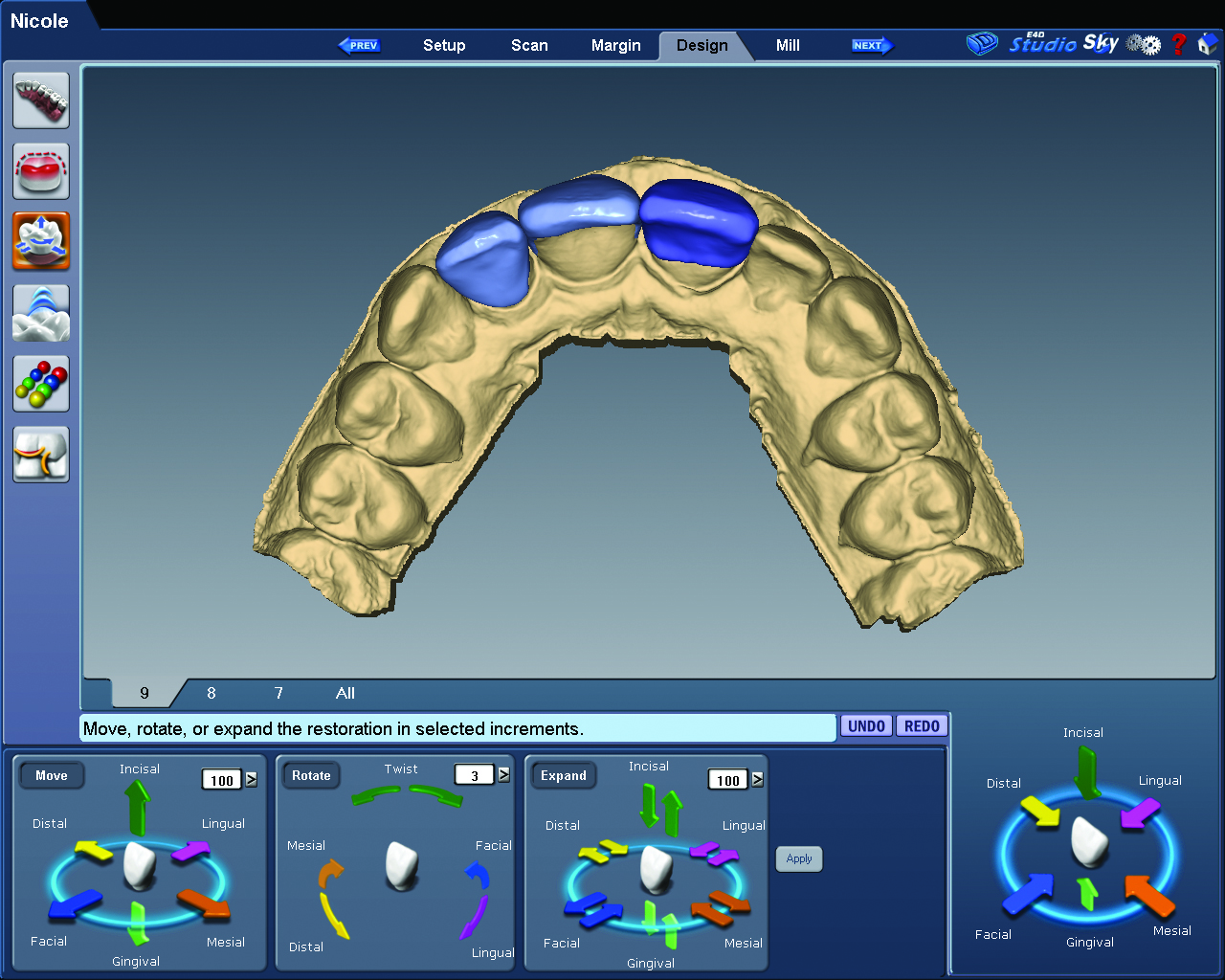
Task: Click the Expand increment value field
Action: 727,780
